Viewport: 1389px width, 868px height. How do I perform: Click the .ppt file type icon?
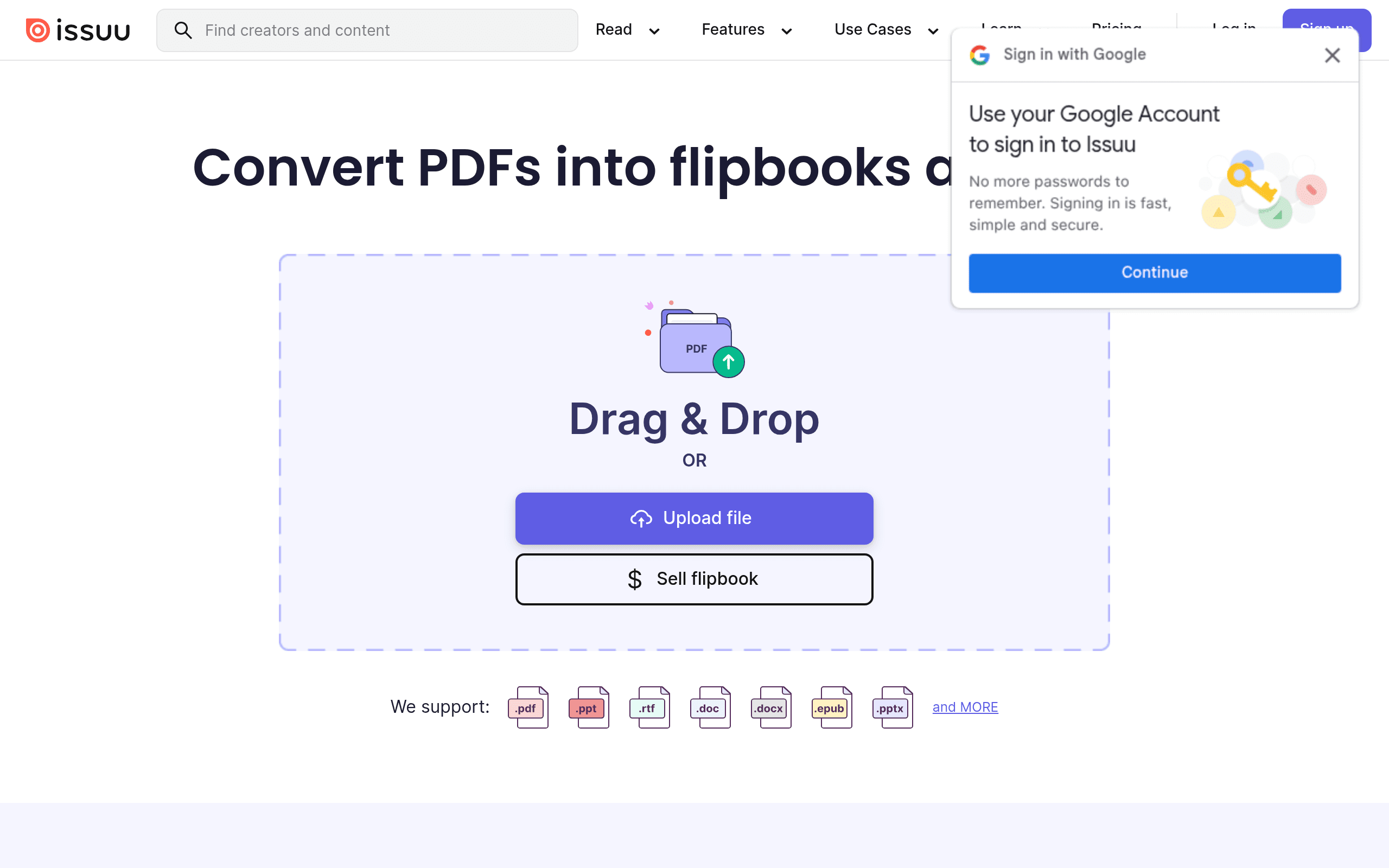pos(589,707)
